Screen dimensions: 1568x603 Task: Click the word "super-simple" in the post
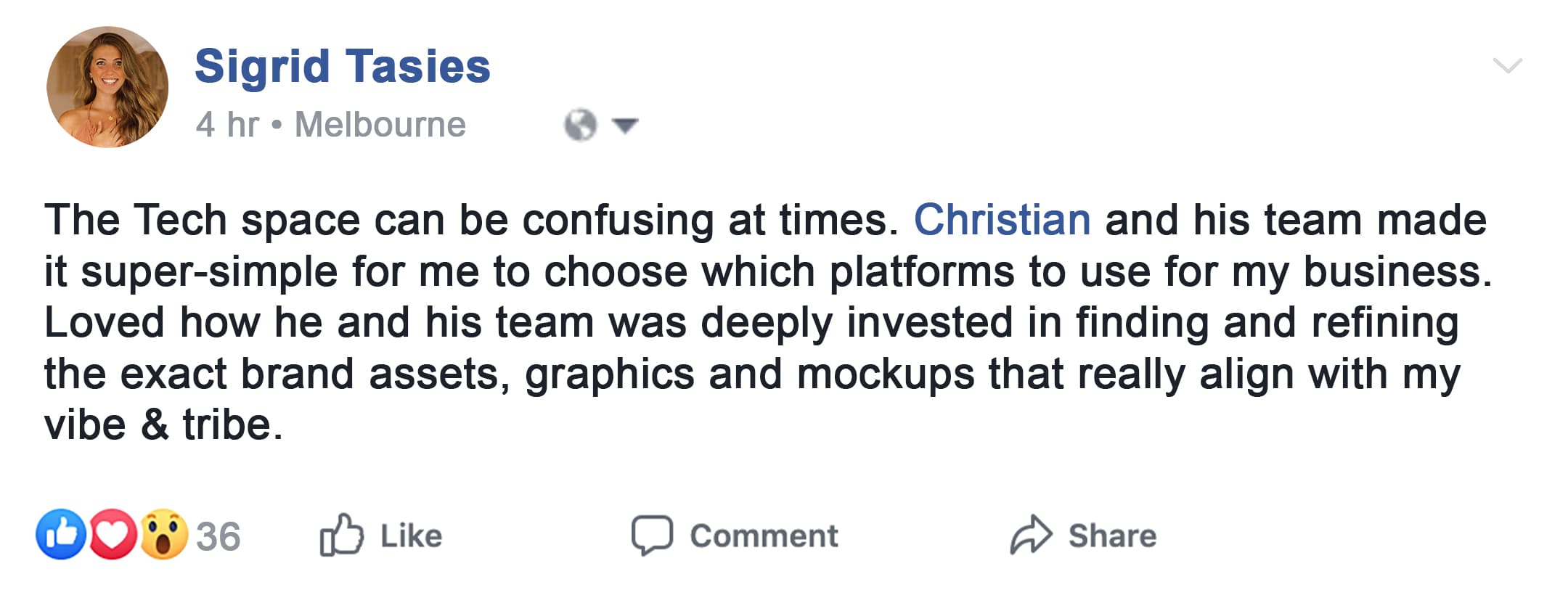pos(209,271)
